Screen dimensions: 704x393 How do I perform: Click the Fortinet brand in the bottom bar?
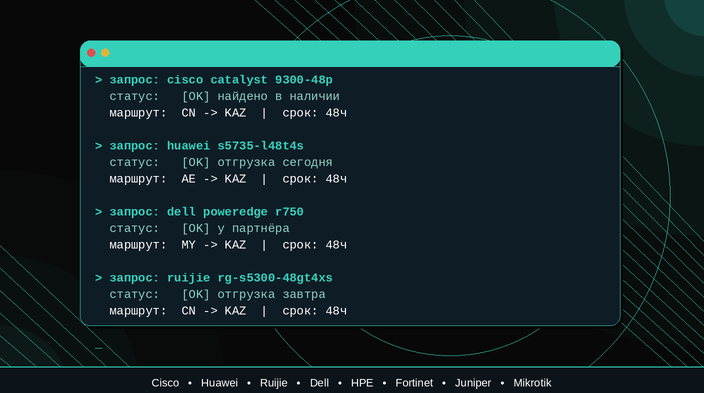414,383
